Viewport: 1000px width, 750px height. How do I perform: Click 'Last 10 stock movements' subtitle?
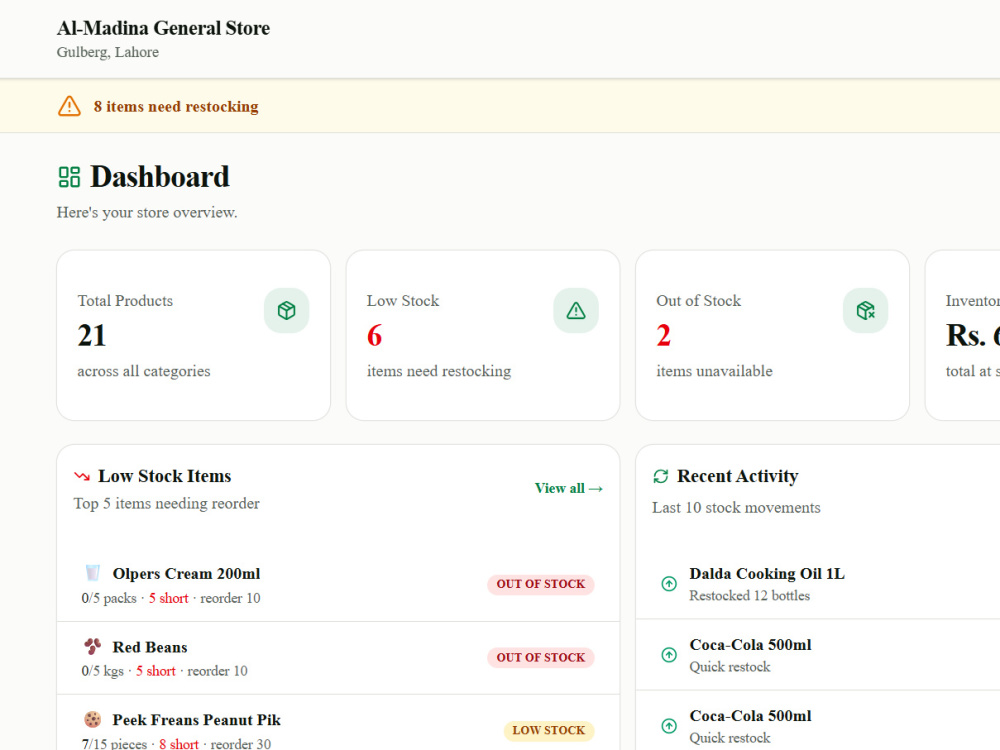pos(736,508)
